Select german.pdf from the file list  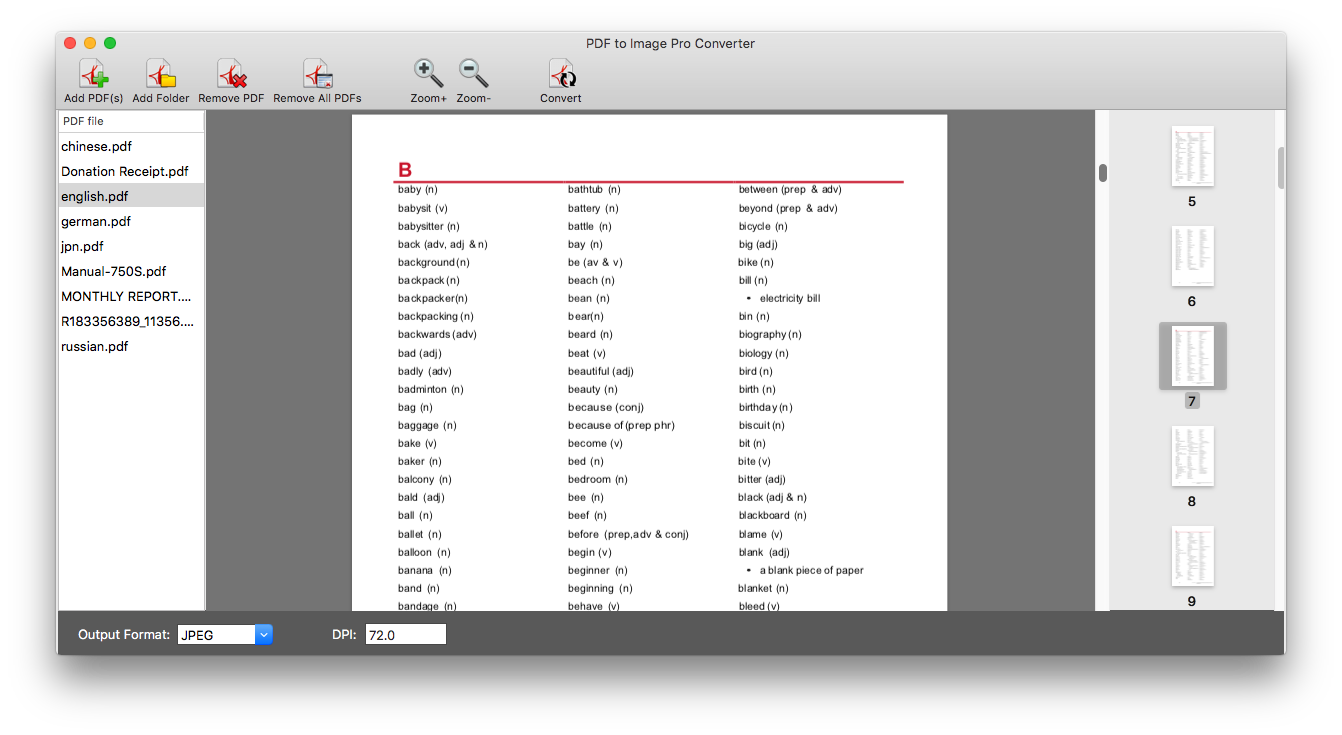(96, 222)
